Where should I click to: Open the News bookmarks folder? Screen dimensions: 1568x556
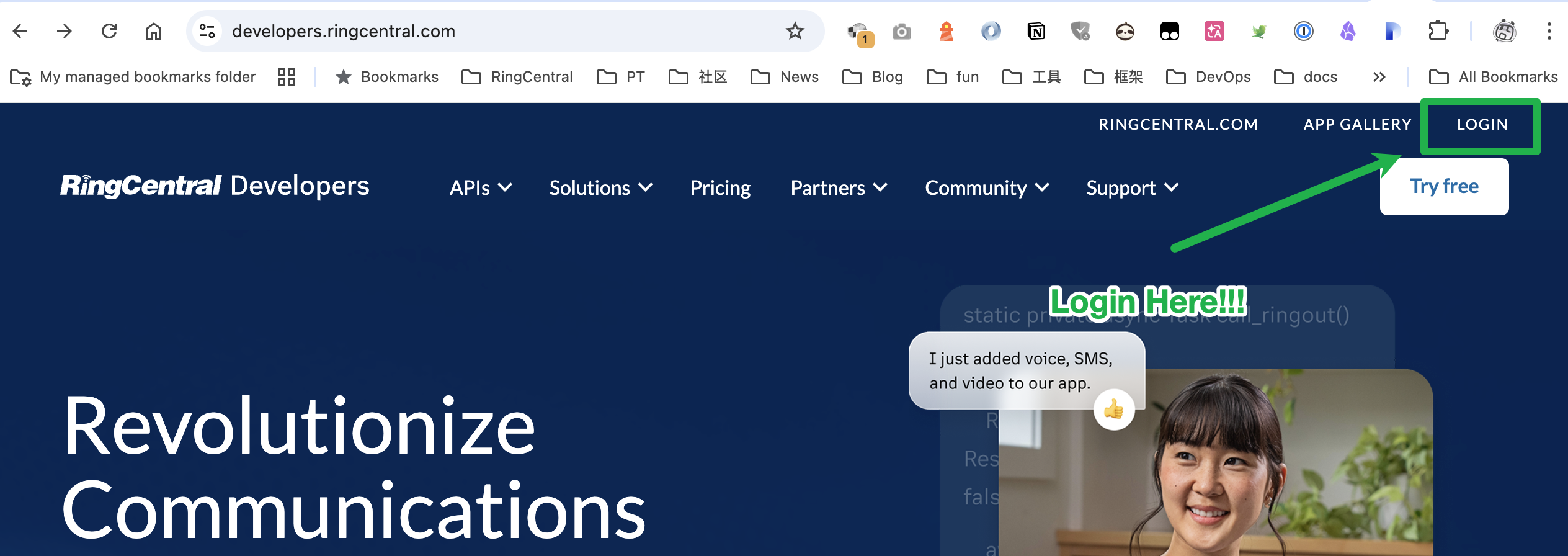click(x=785, y=77)
